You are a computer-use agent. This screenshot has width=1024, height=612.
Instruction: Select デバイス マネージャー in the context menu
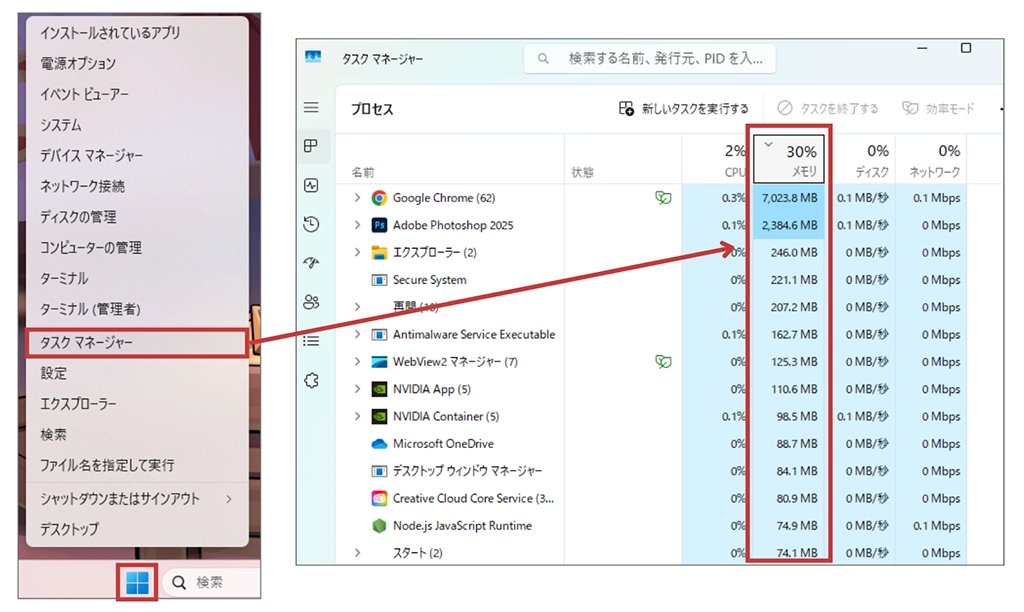tap(137, 155)
